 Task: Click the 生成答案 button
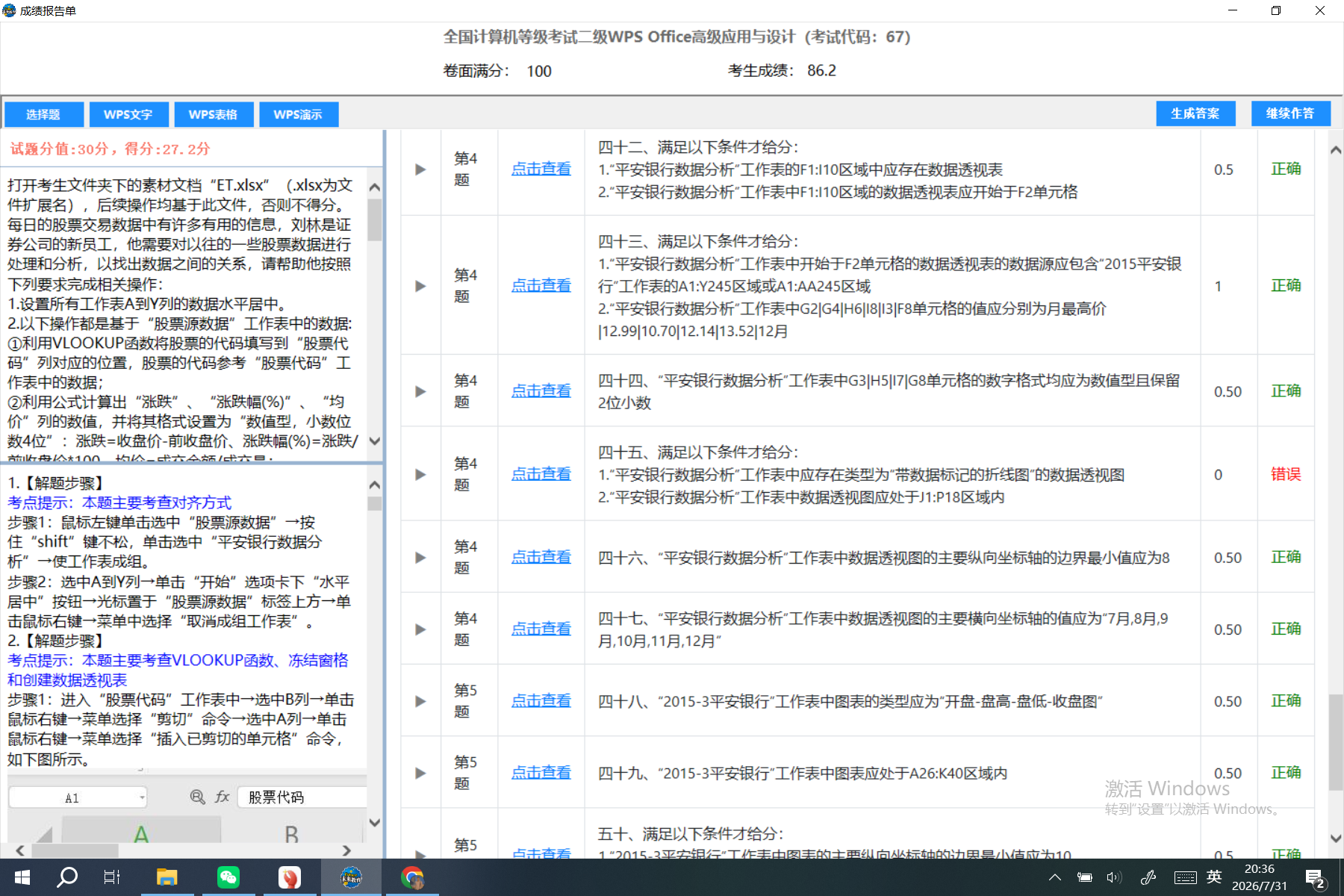1195,113
